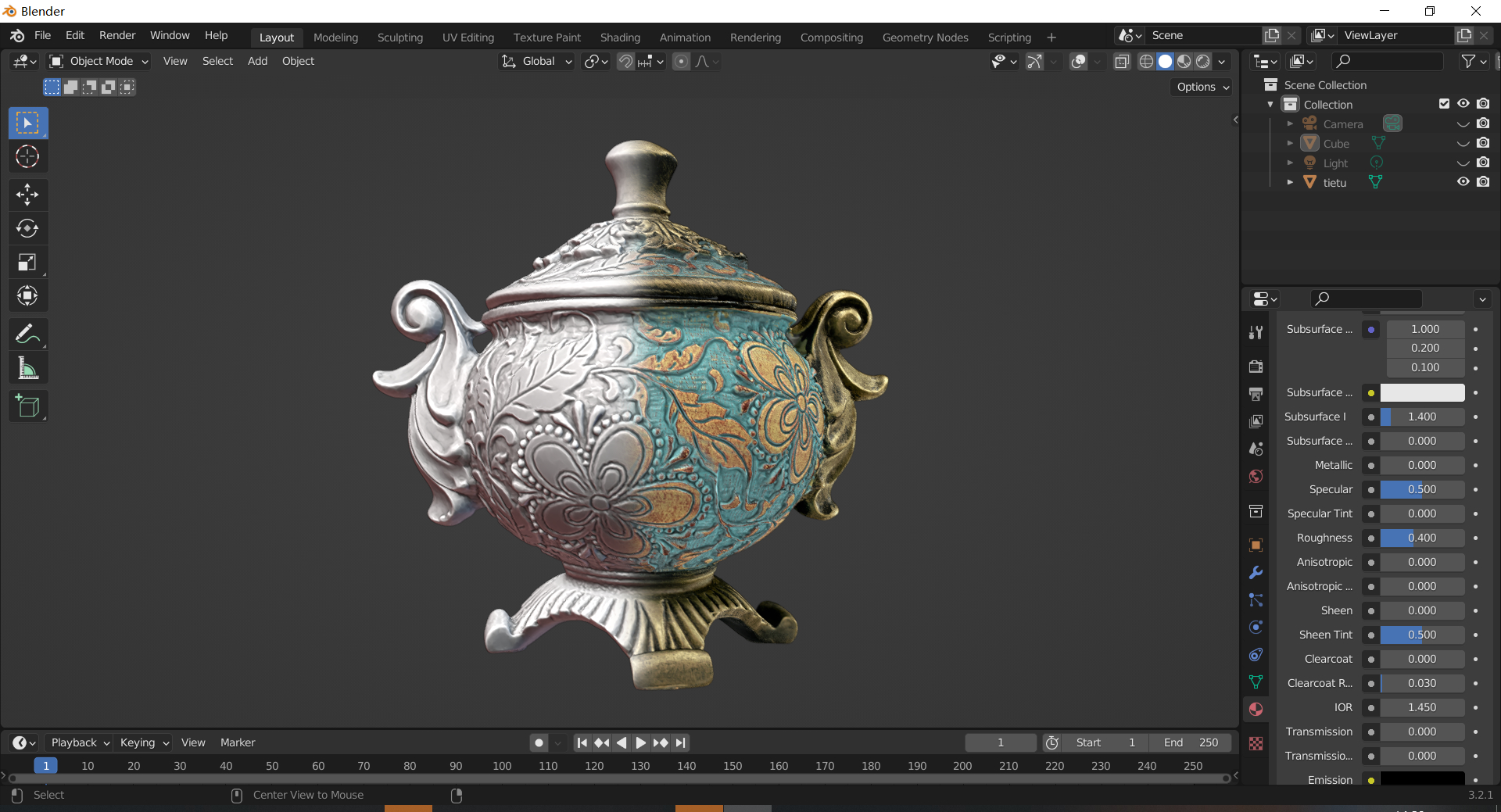Click the Options button in viewport
1501x812 pixels.
(x=1202, y=87)
